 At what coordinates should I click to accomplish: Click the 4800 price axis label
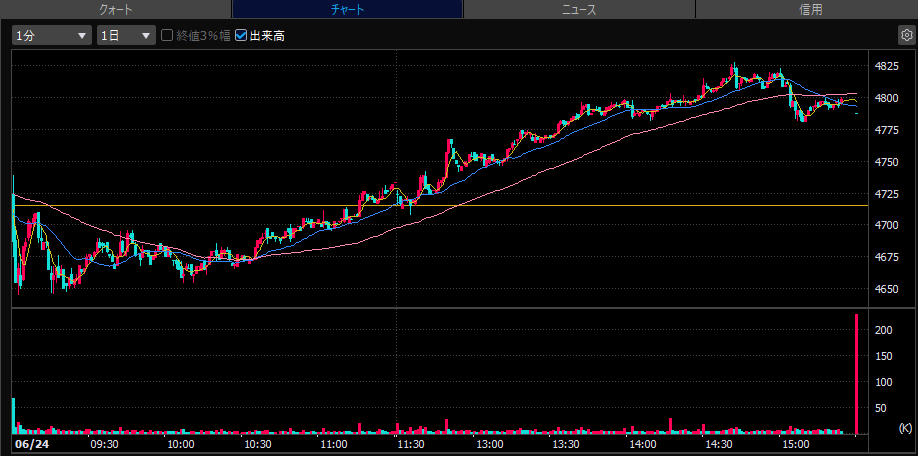[x=886, y=98]
